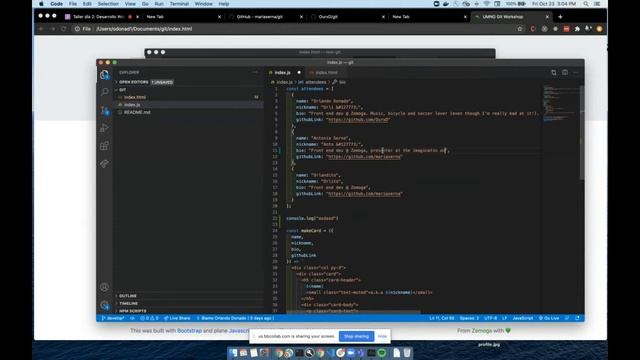Switch to the index.html editor tab

coord(327,73)
